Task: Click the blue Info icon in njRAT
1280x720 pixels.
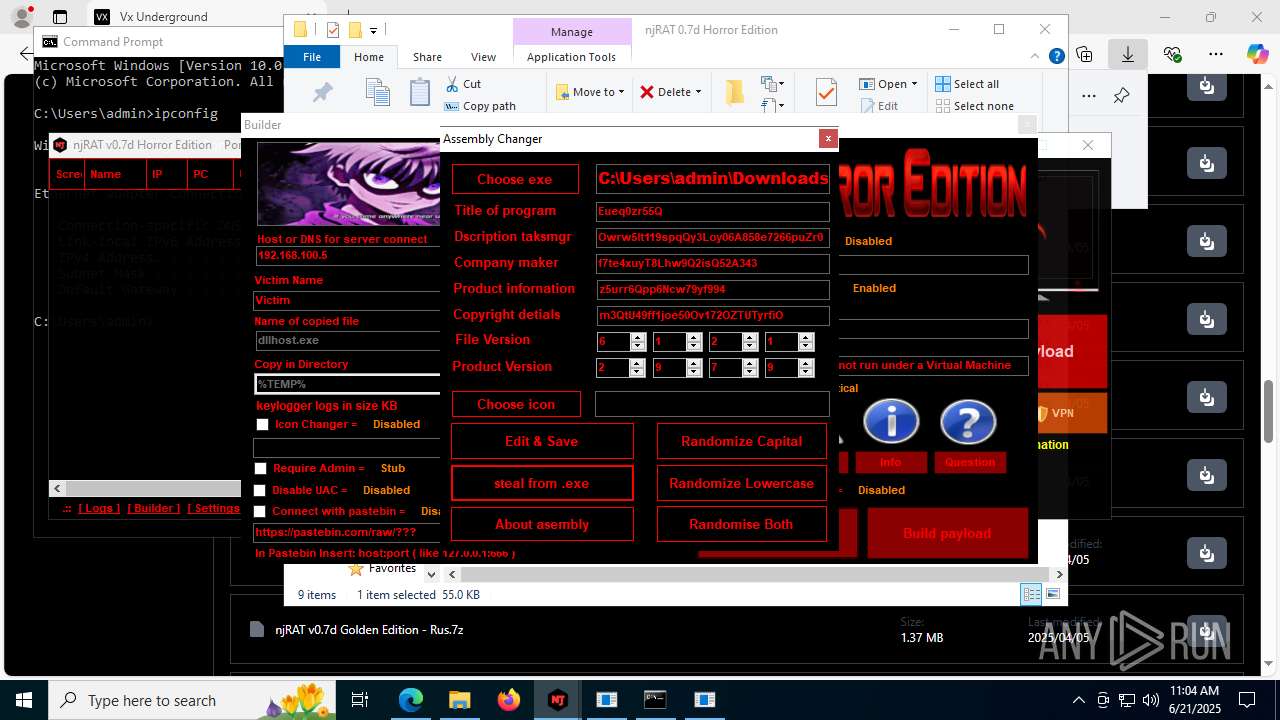Action: [x=891, y=423]
